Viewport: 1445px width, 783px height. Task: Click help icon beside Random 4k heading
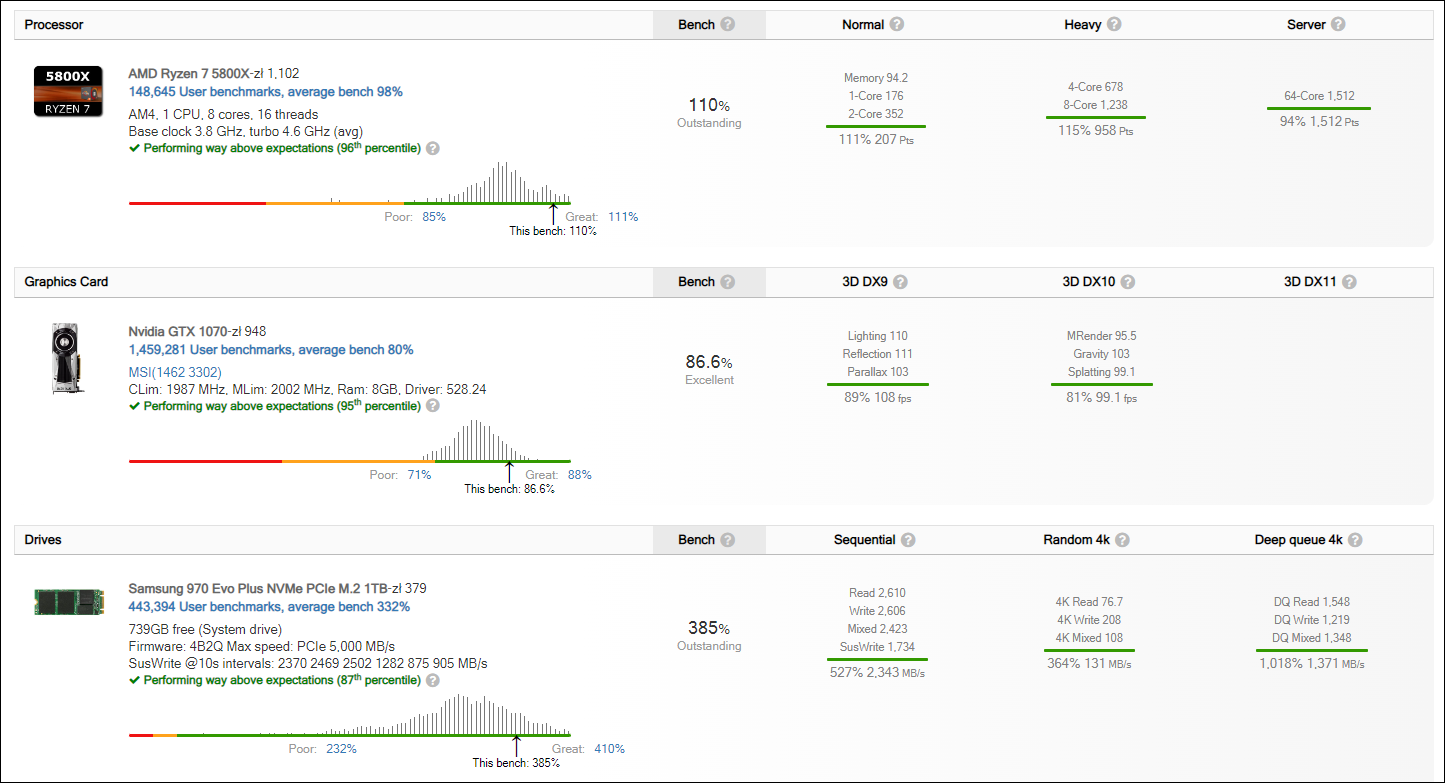(1122, 540)
